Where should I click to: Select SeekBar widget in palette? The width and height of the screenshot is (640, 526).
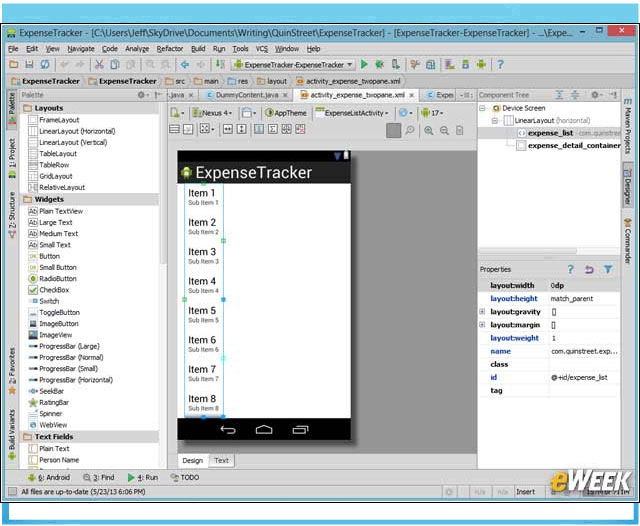(46, 391)
